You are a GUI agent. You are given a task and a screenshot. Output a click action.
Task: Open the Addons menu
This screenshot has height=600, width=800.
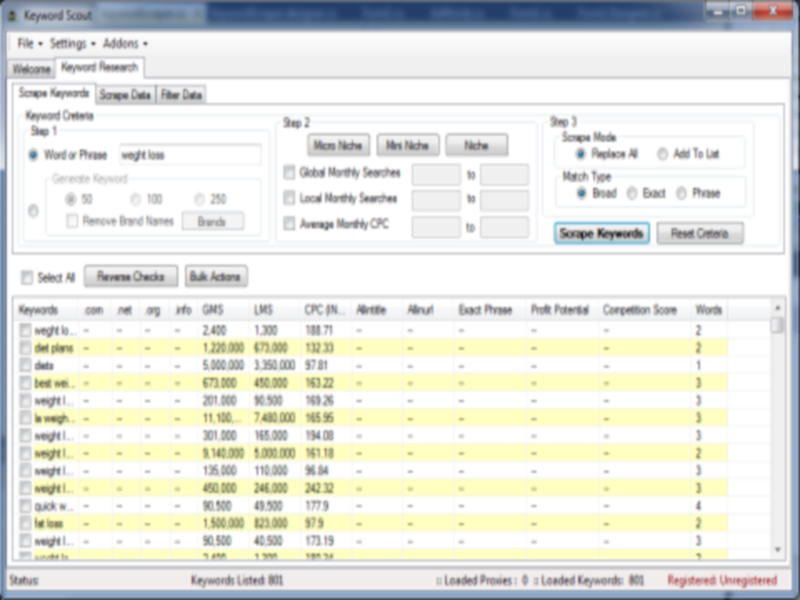pos(126,43)
